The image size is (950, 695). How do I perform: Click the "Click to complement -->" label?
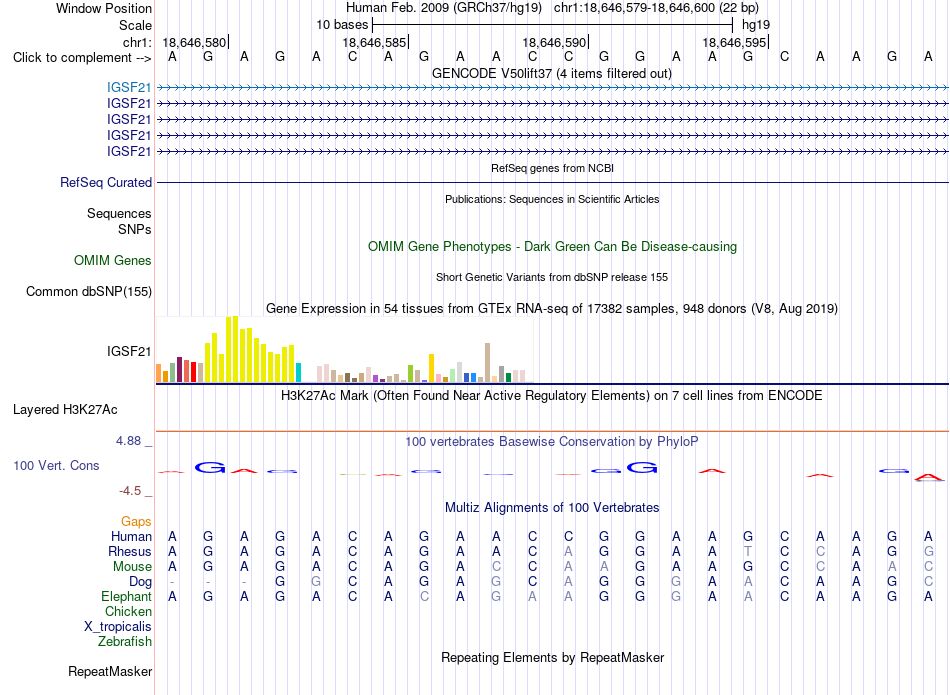[x=82, y=58]
